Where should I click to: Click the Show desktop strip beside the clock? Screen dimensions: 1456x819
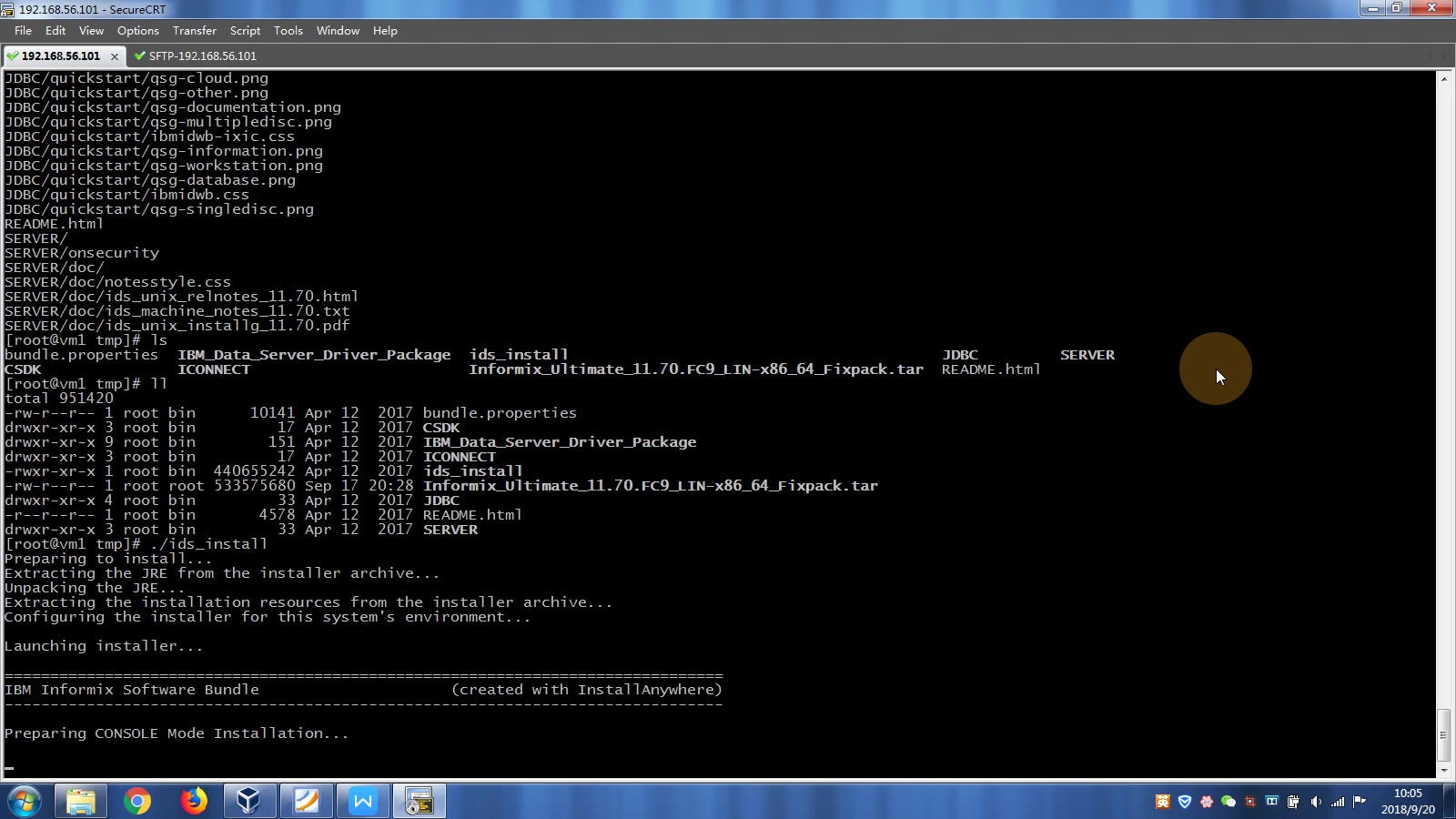[1449, 801]
